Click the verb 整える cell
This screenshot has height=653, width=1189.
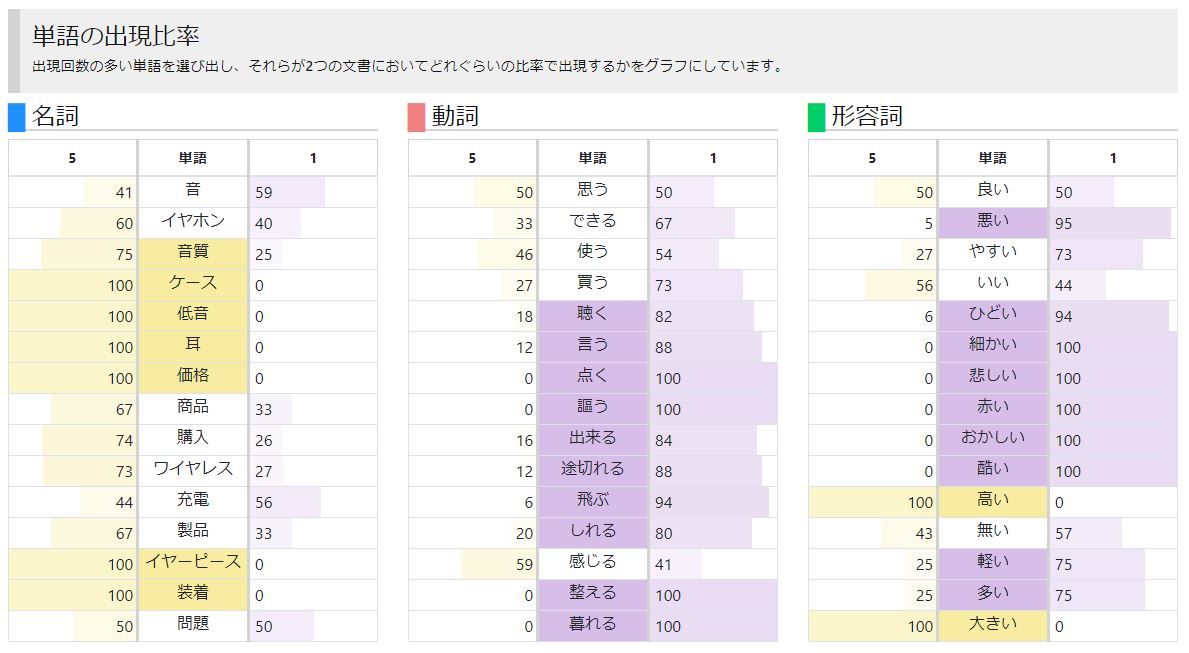pos(593,594)
